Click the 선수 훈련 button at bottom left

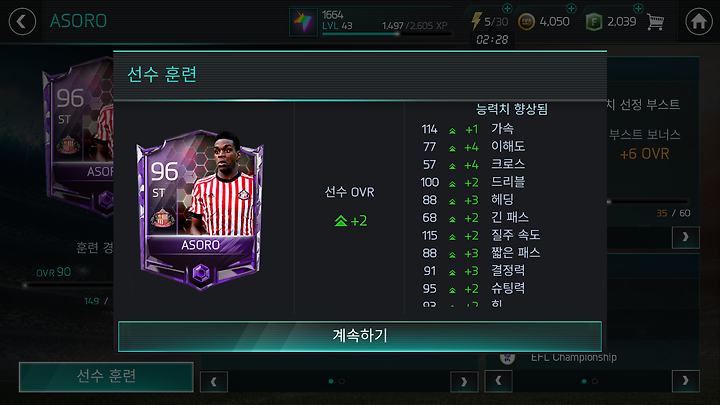tap(106, 377)
